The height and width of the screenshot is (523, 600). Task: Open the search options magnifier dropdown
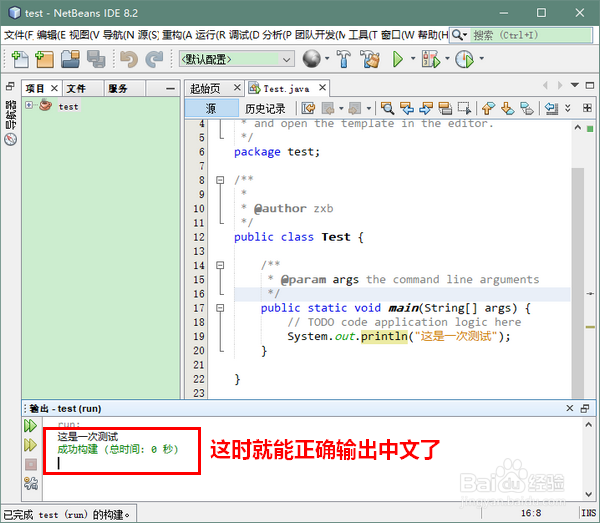pos(459,35)
